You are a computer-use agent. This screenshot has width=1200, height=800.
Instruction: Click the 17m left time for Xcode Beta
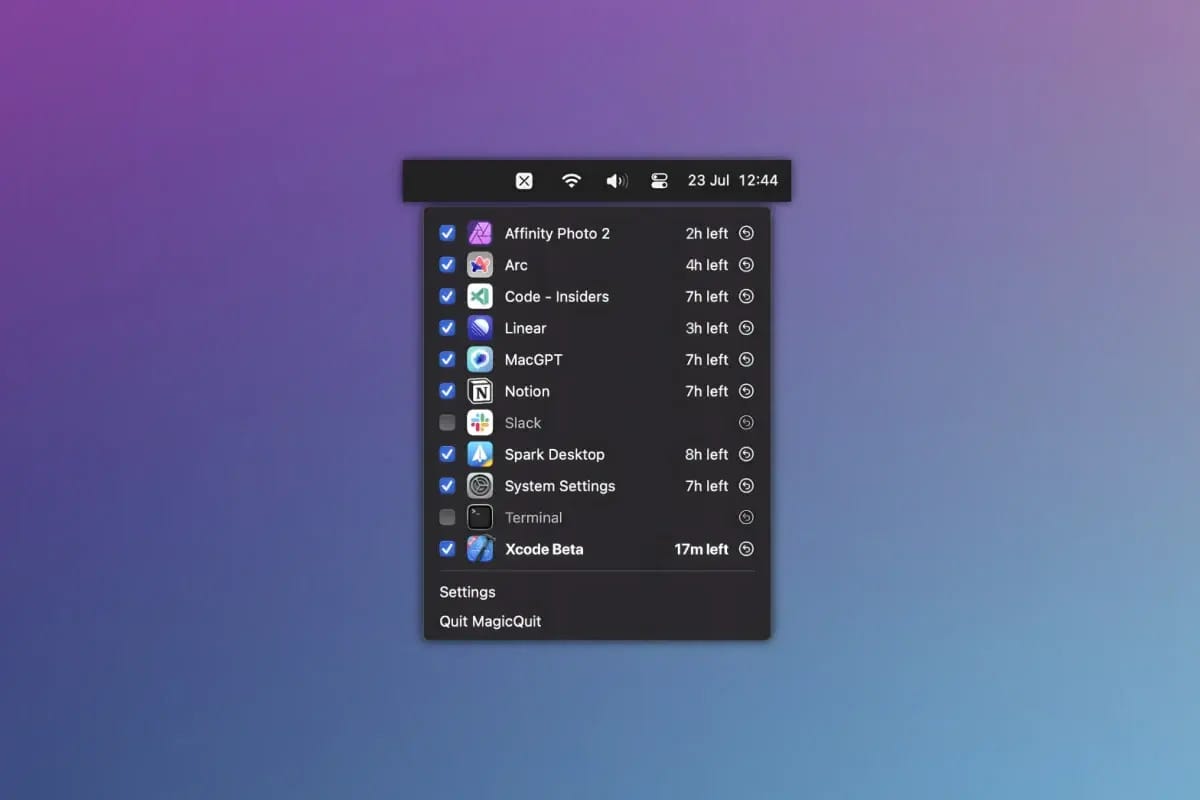pyautogui.click(x=701, y=549)
